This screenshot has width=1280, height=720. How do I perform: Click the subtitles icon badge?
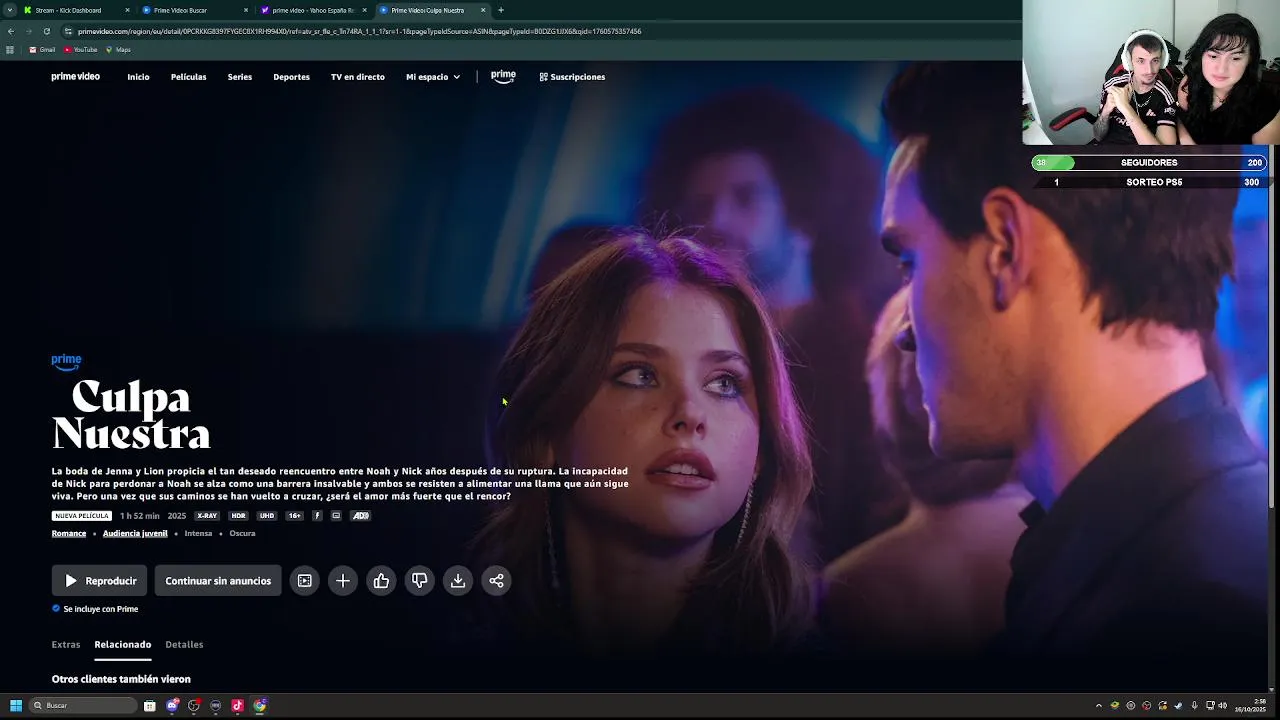point(336,516)
